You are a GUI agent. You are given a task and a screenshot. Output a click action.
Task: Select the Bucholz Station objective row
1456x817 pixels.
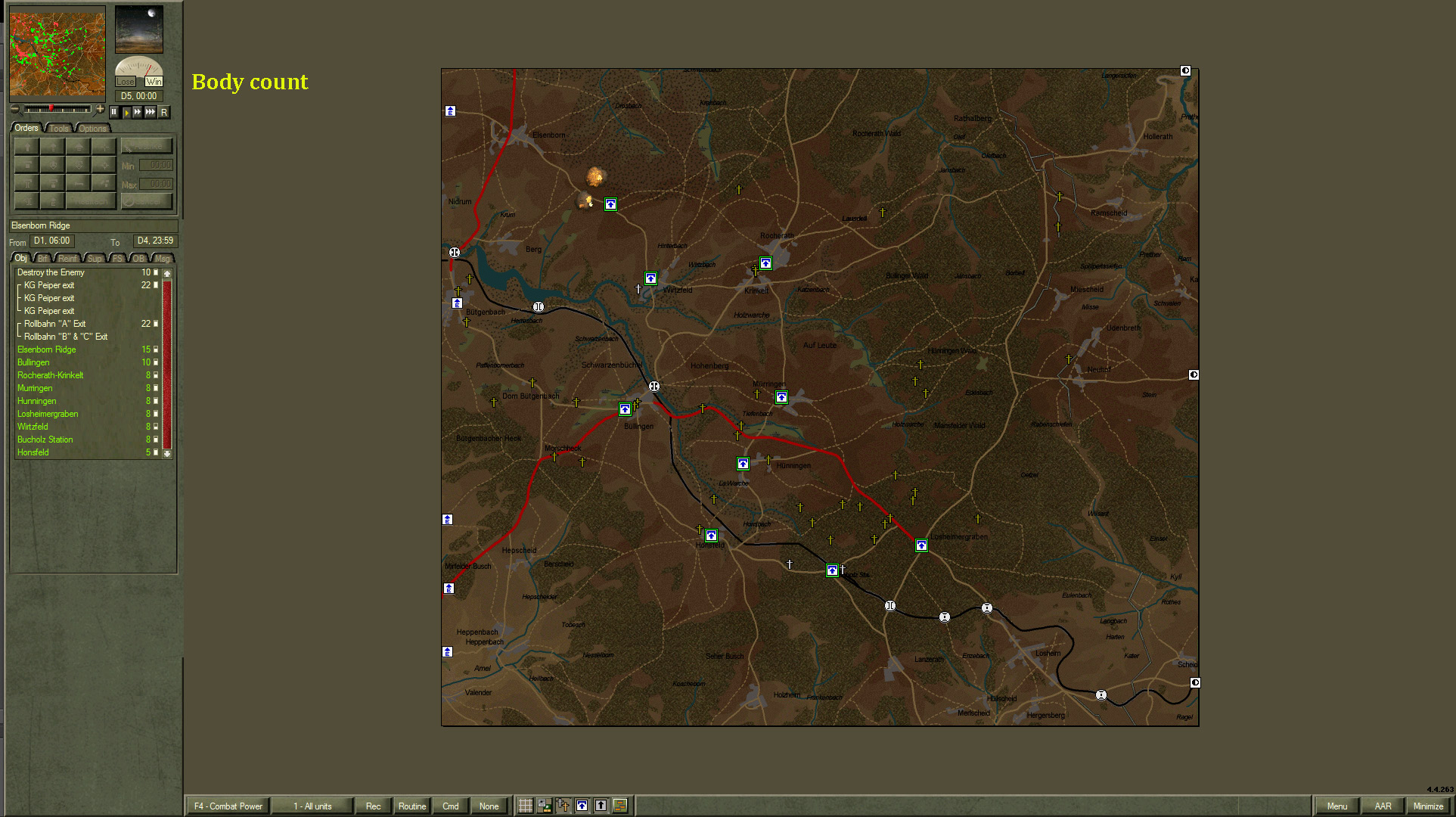[x=87, y=440]
